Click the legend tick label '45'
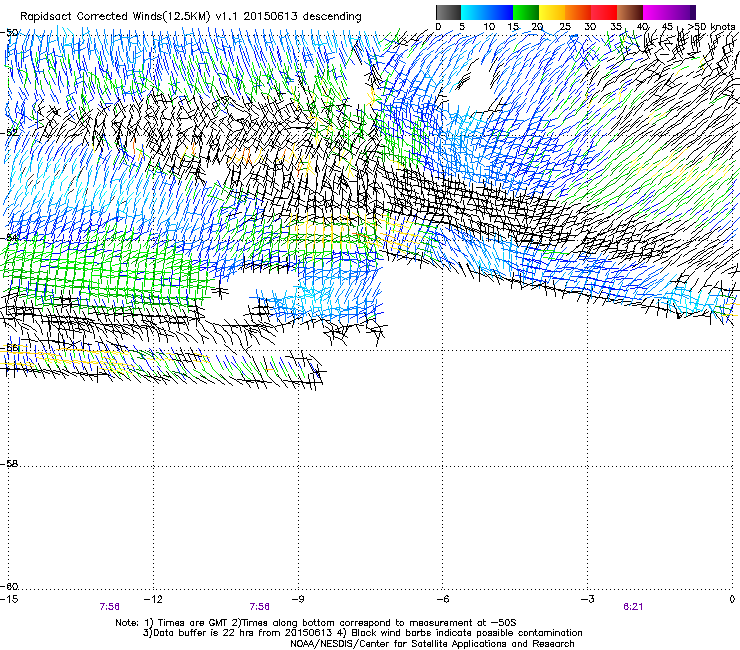Viewport: 740px width, 650px height. coord(667,27)
